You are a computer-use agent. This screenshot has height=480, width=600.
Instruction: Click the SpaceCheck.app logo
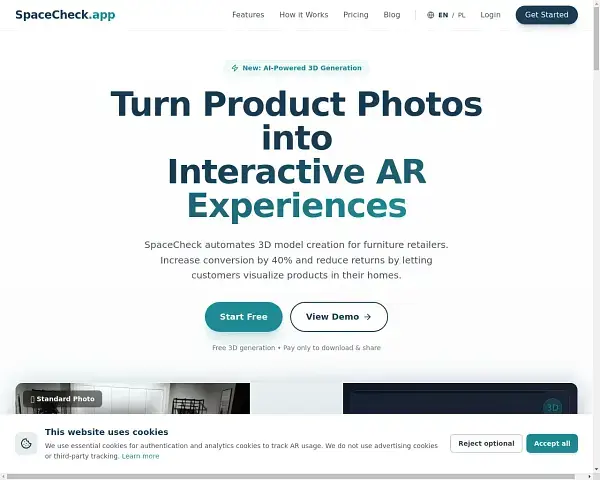click(64, 15)
